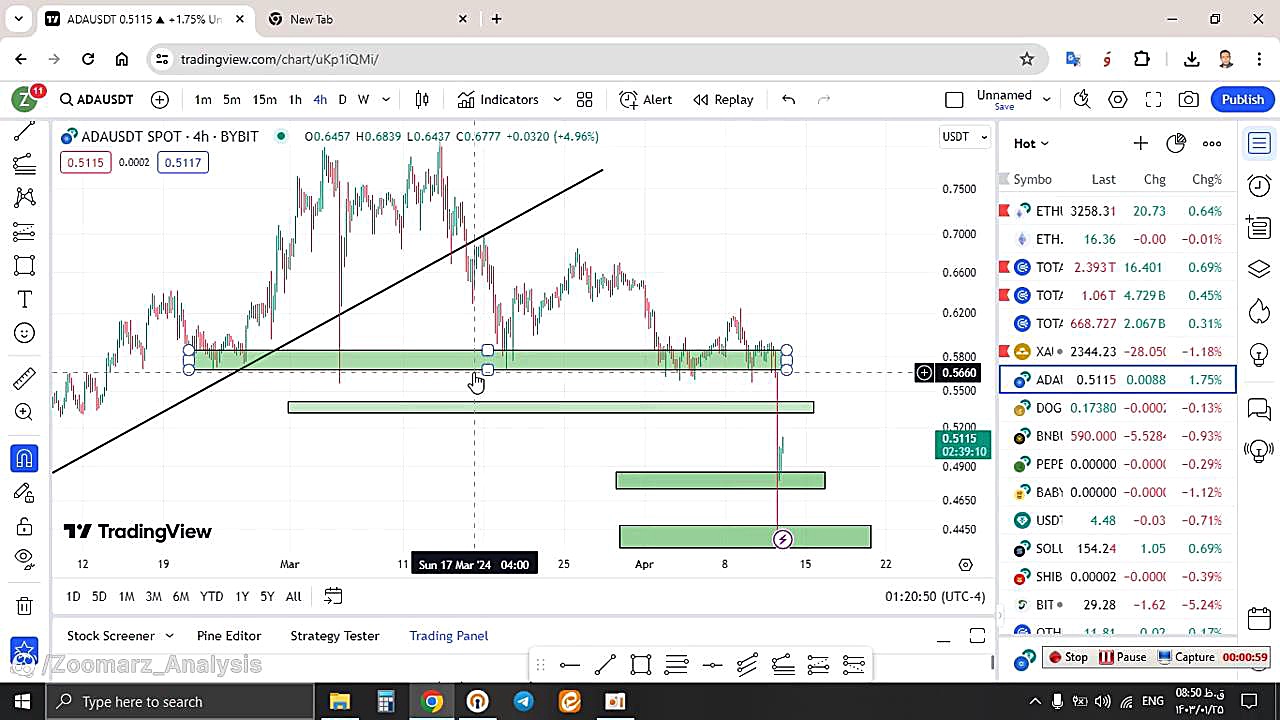Start bar Replay mode

pos(723,99)
